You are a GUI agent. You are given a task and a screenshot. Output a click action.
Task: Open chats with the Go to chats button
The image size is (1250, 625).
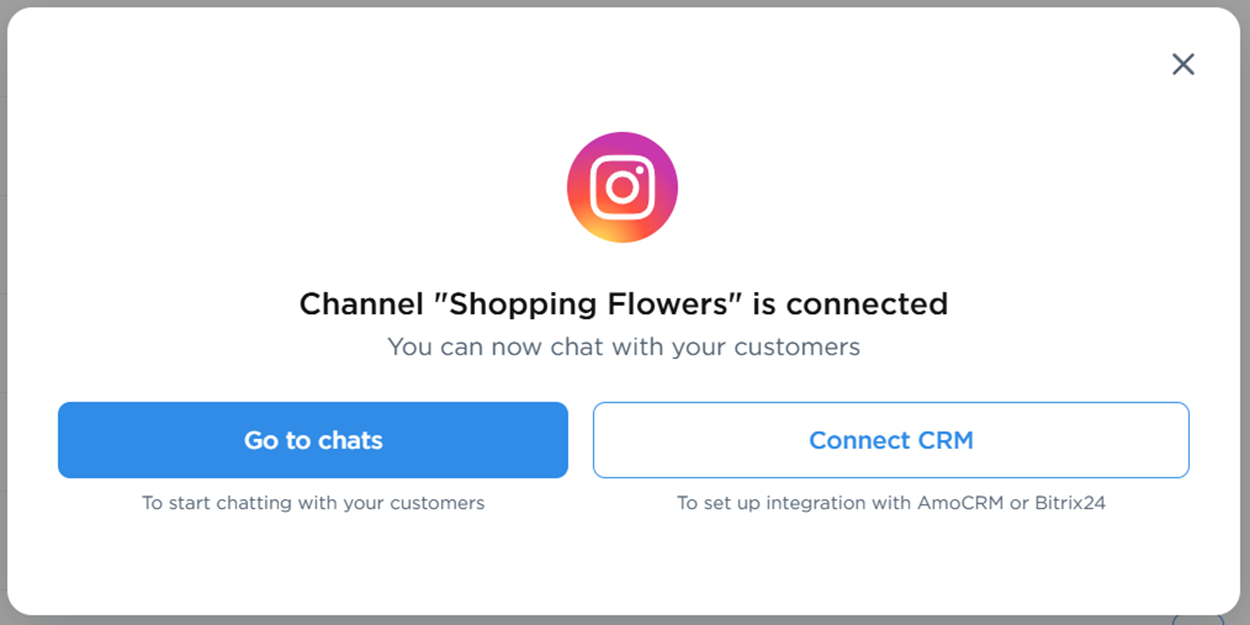pos(313,440)
